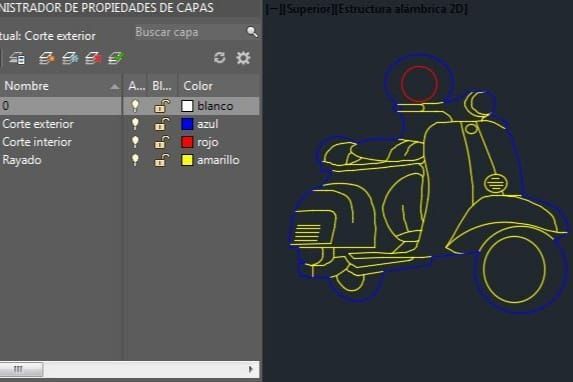Click the Color column header
The width and height of the screenshot is (573, 382).
219,86
